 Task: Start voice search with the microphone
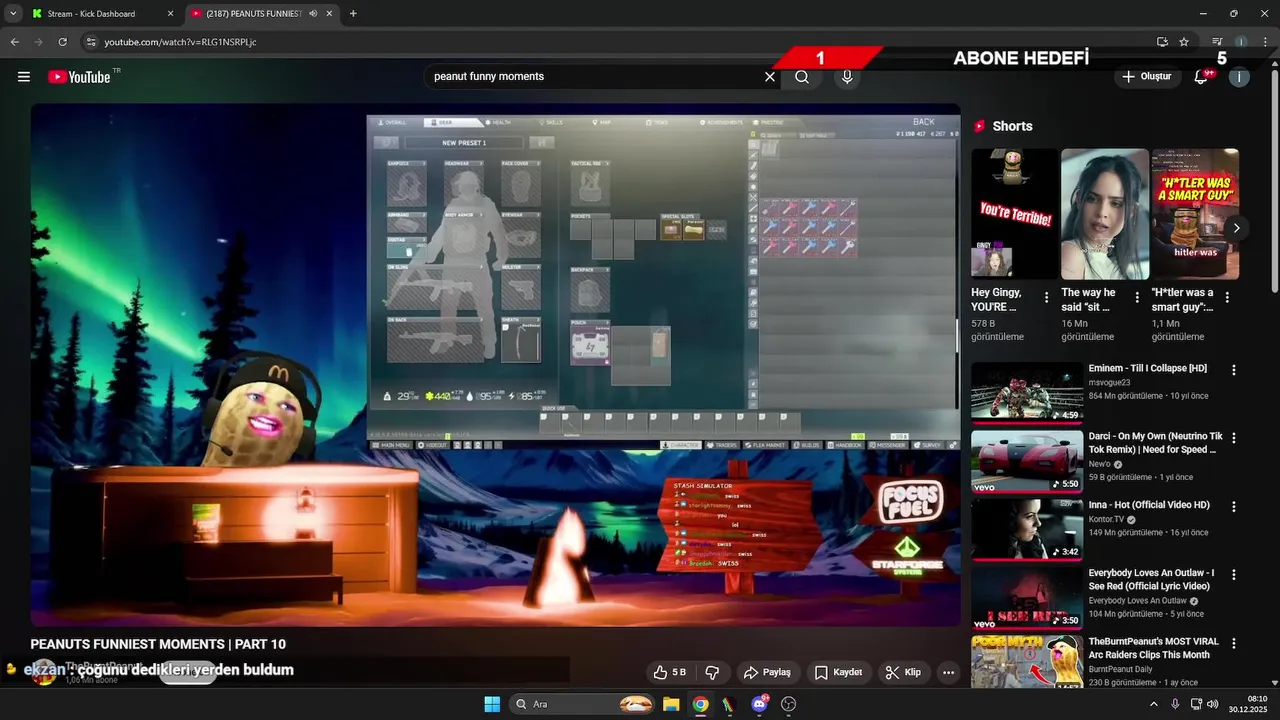coord(847,77)
